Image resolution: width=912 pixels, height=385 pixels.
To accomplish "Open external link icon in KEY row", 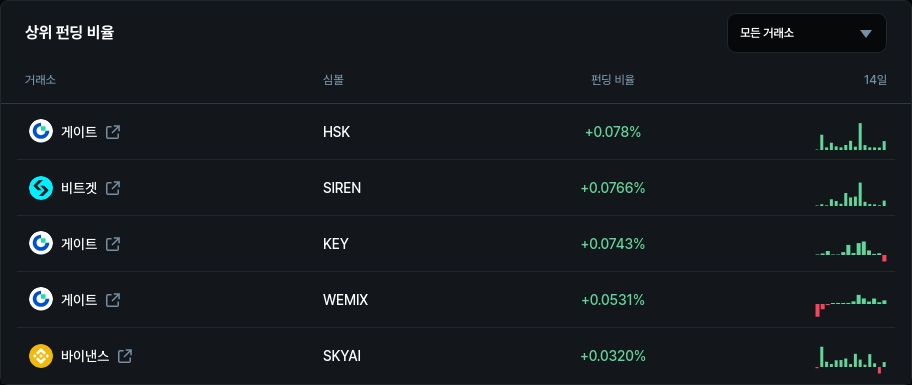I will pyautogui.click(x=113, y=244).
